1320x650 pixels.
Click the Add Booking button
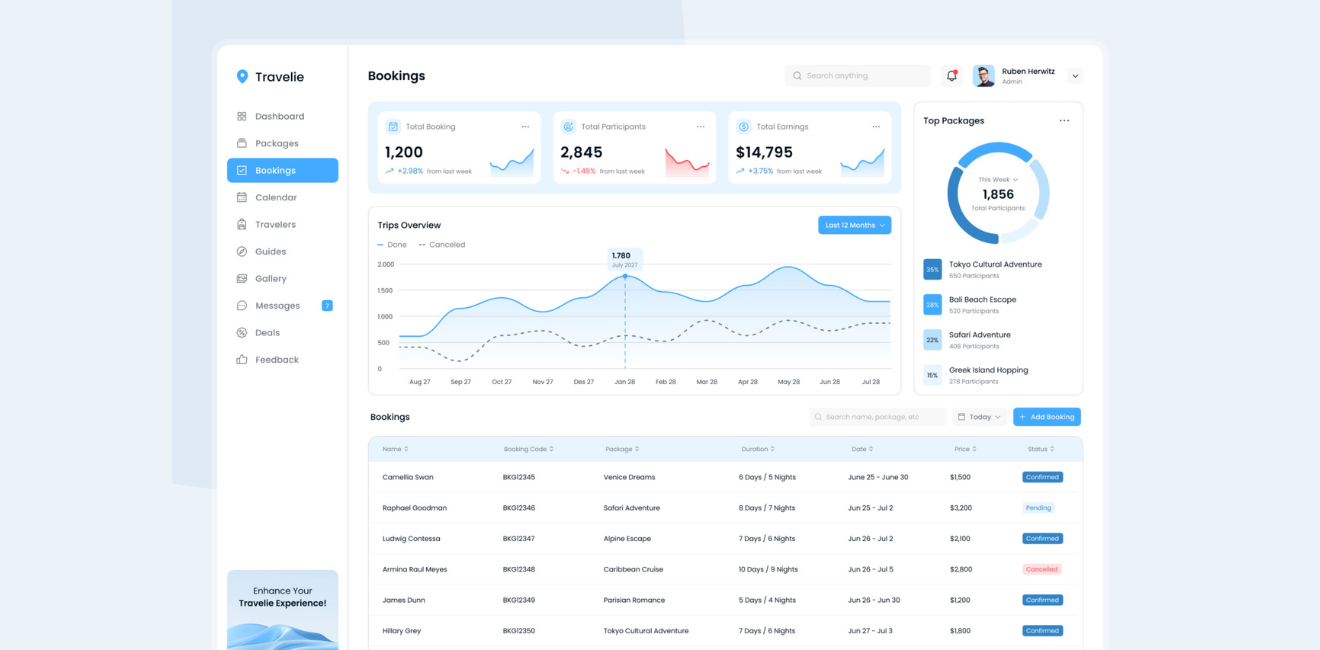pos(1046,416)
